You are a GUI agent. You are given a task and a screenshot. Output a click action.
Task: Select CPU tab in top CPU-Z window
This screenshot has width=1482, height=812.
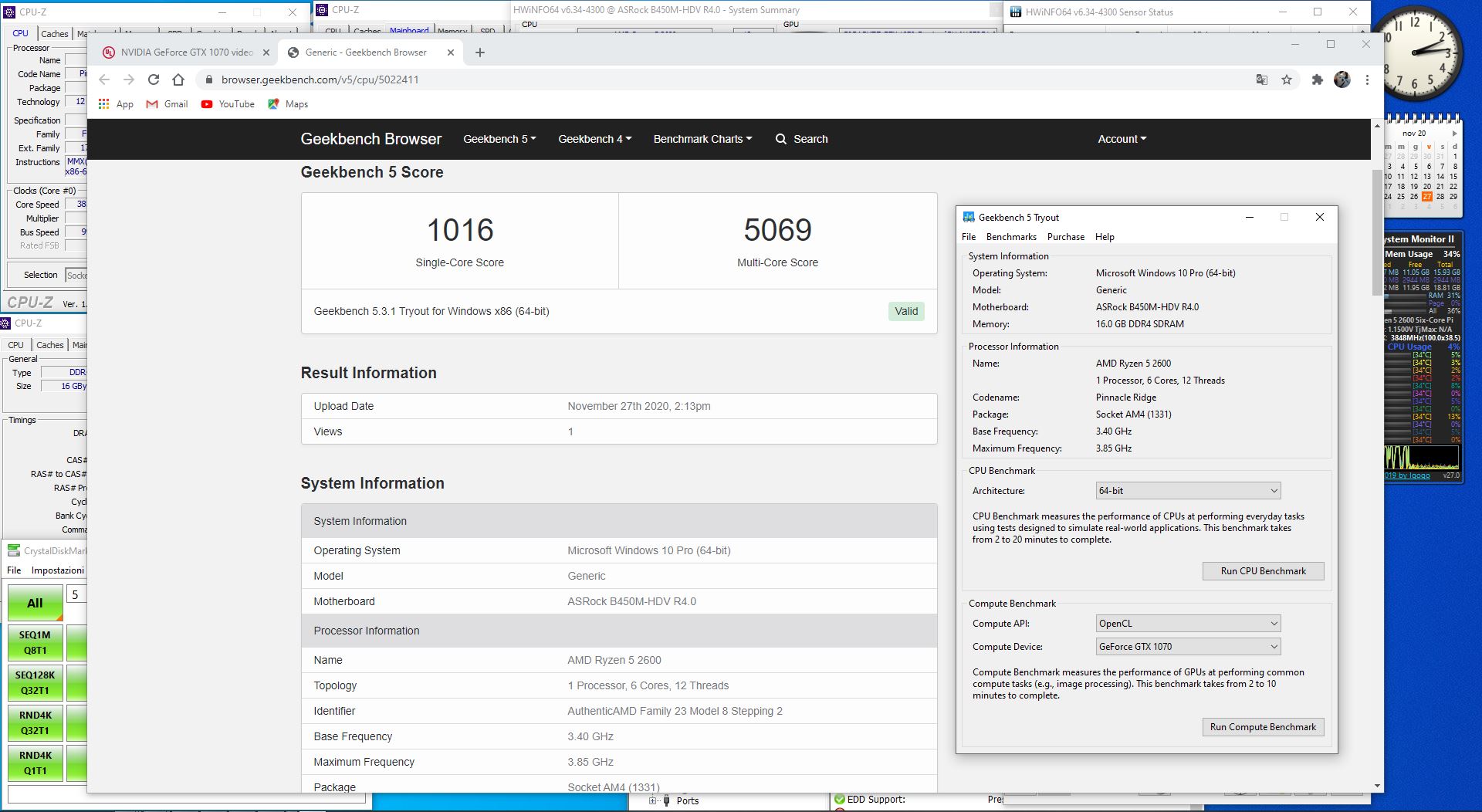(20, 33)
